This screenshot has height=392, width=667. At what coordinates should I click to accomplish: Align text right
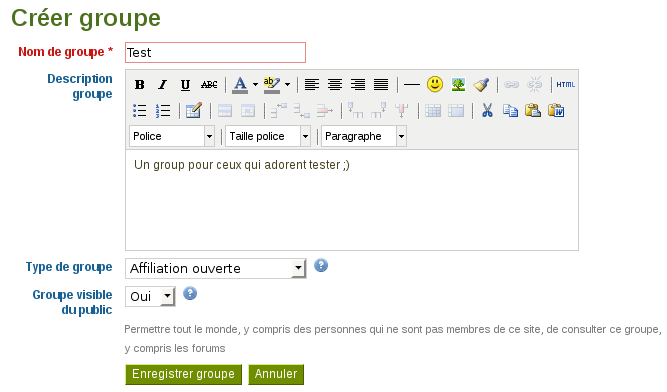click(x=358, y=85)
